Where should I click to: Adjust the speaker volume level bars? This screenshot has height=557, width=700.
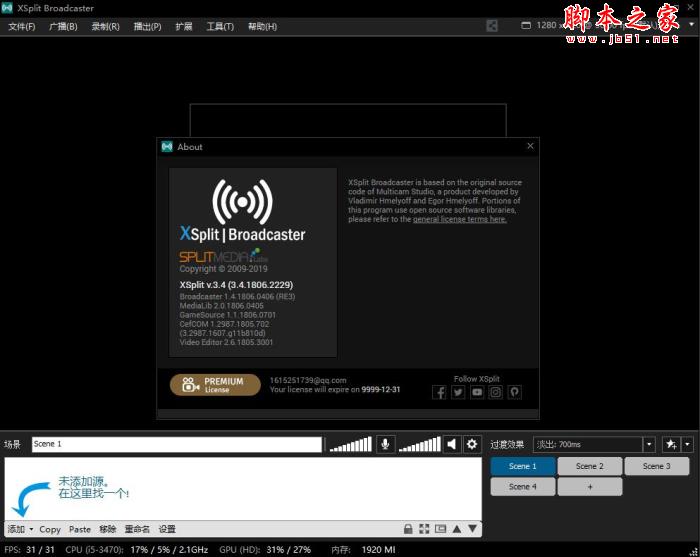click(419, 445)
